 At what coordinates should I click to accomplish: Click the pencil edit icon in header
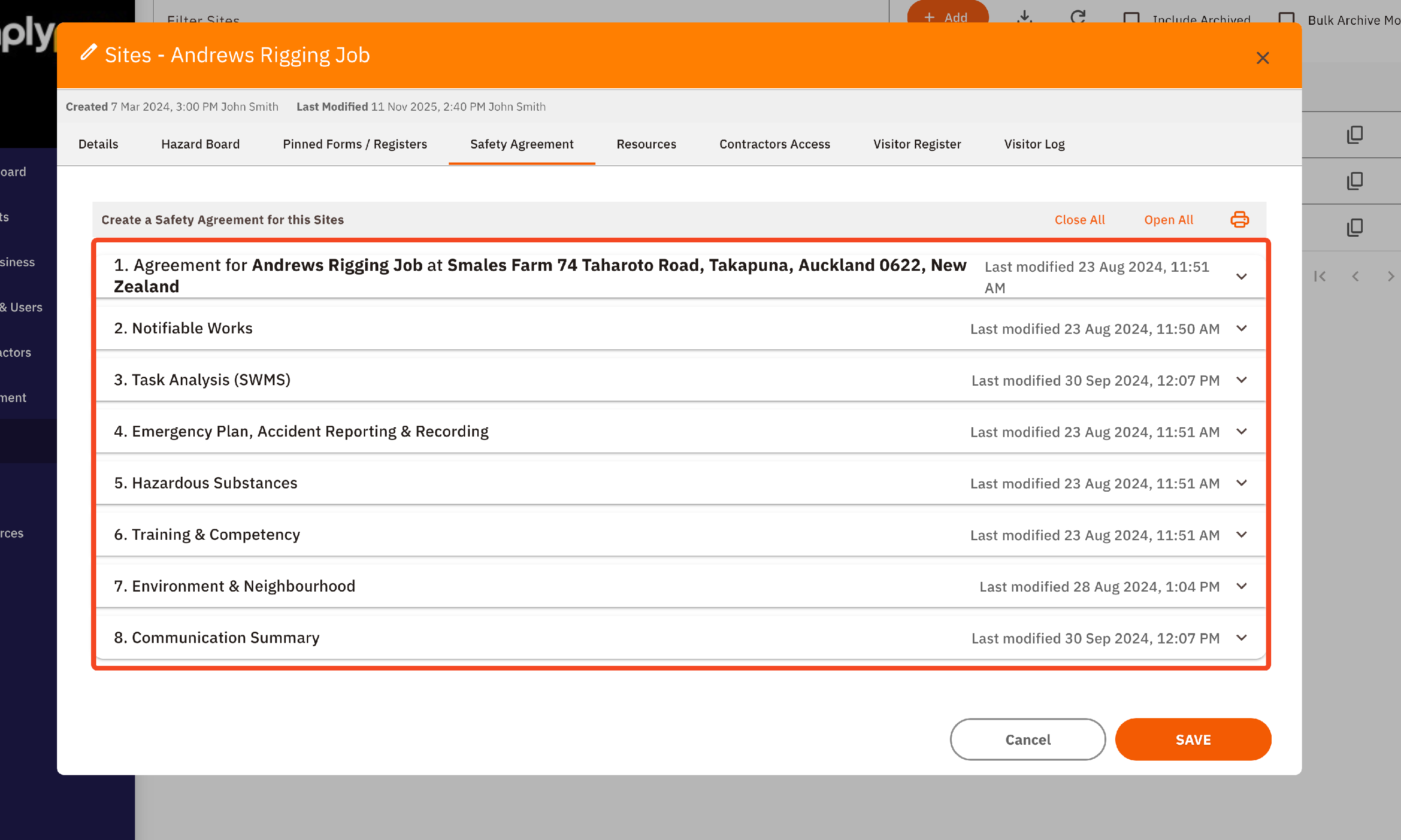coord(88,53)
